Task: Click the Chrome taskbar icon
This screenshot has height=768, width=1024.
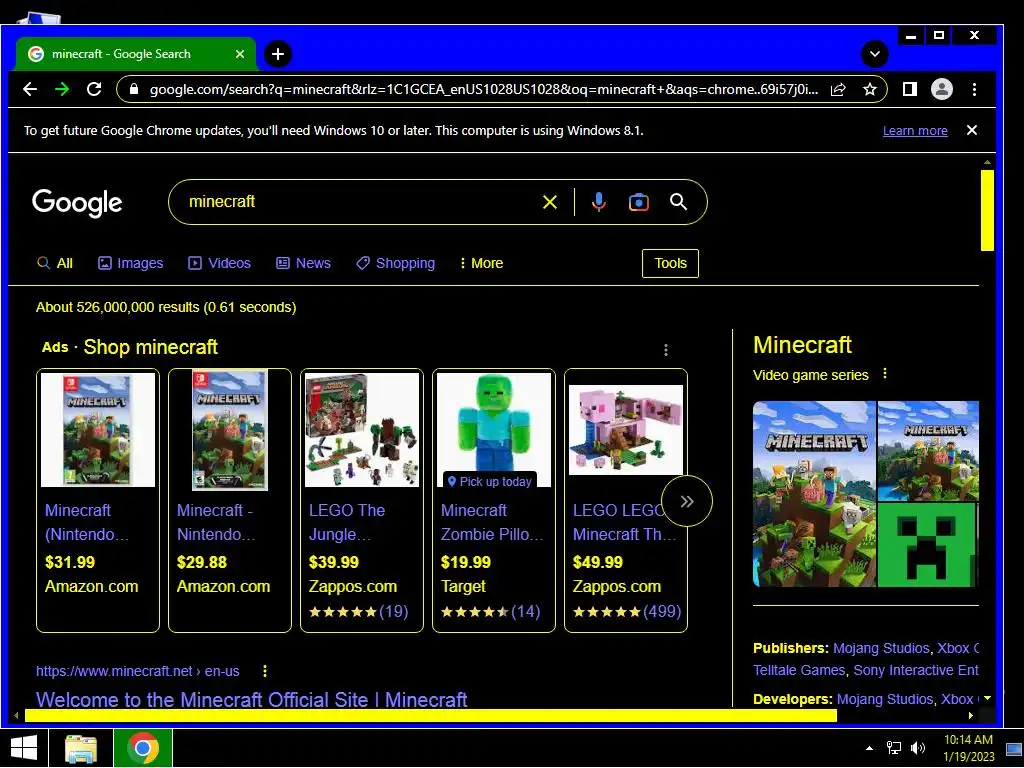Action: [x=143, y=748]
